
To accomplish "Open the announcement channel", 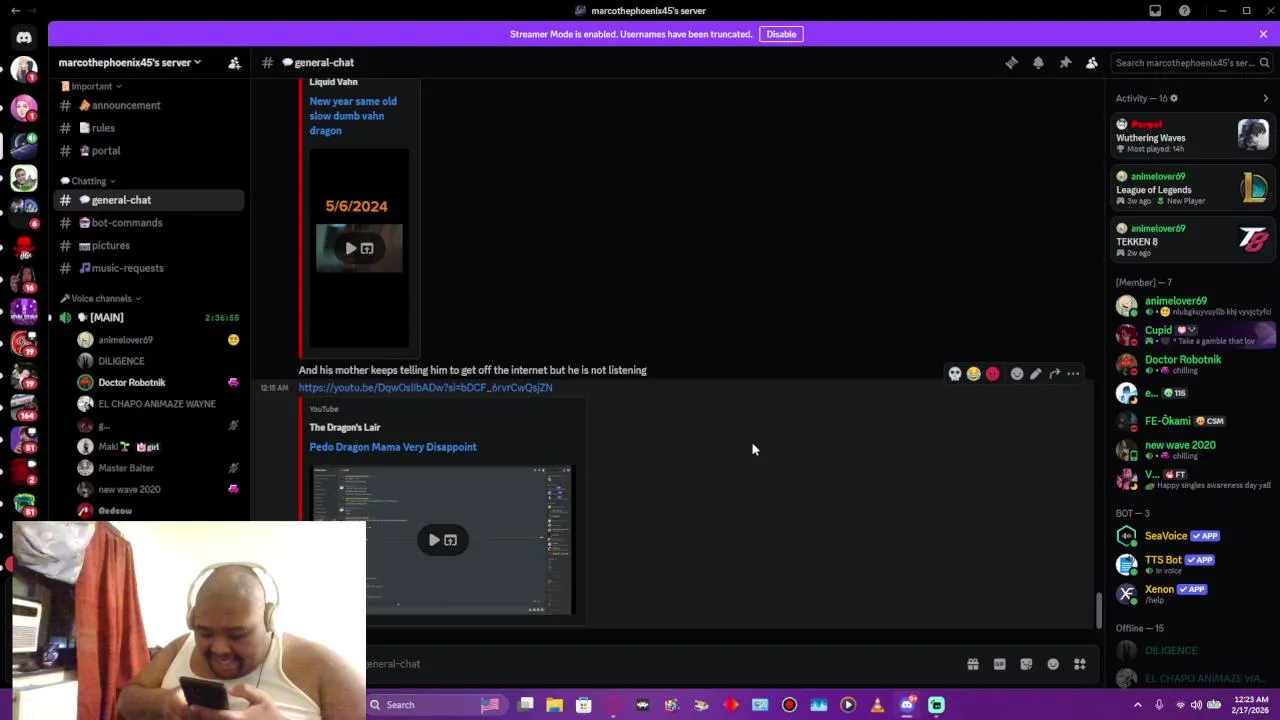I will tap(149, 105).
